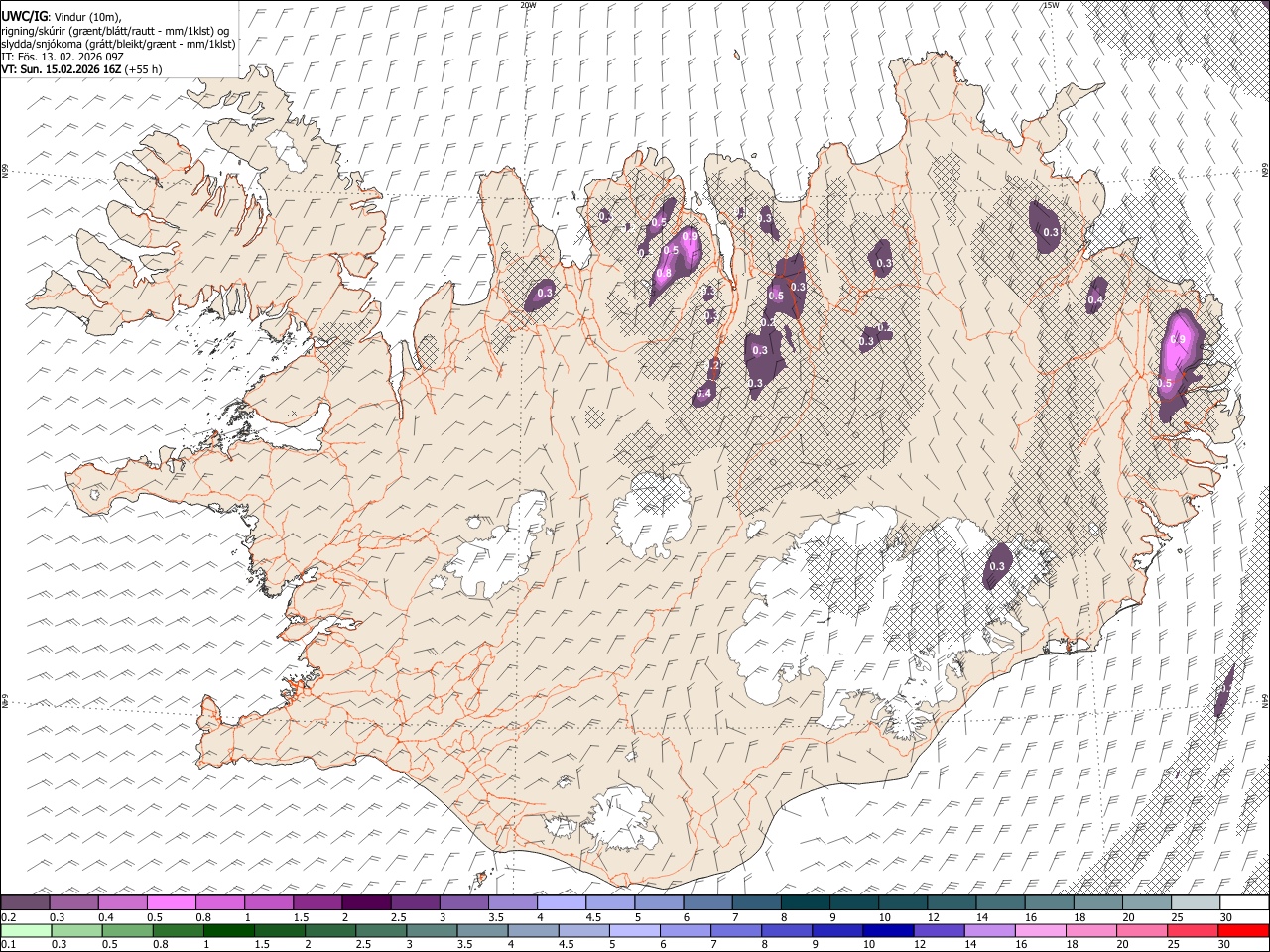Click the '15W' longitude label
This screenshot has height=952, width=1270.
coord(1051,5)
